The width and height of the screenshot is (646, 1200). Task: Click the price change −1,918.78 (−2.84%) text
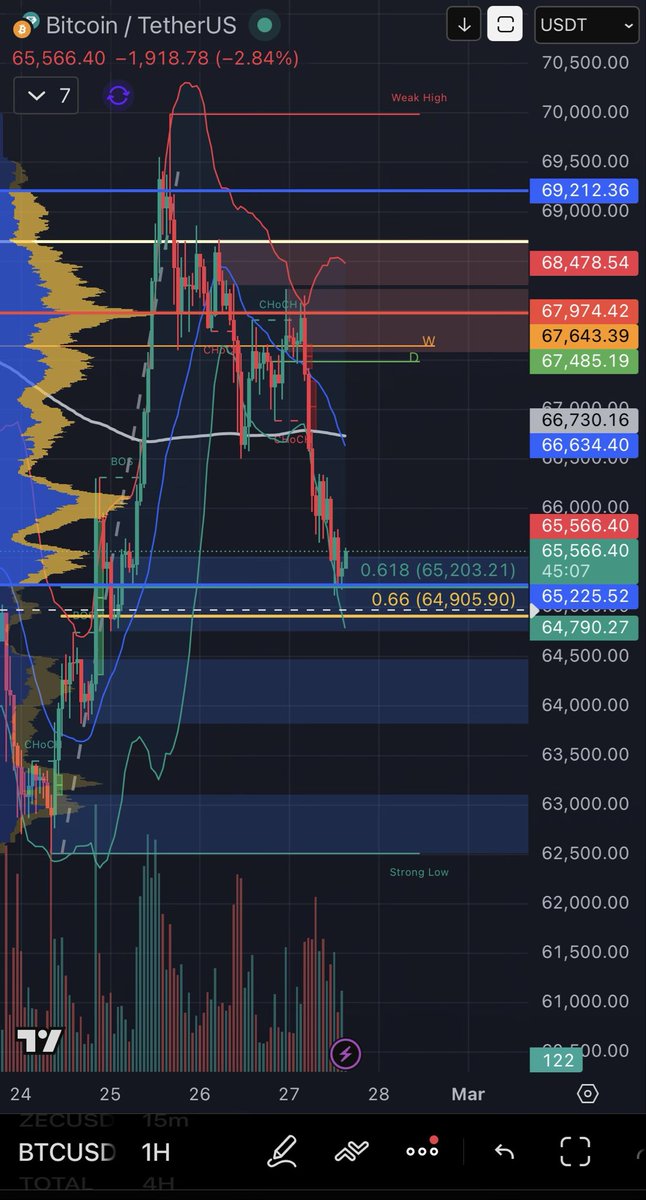(205, 59)
